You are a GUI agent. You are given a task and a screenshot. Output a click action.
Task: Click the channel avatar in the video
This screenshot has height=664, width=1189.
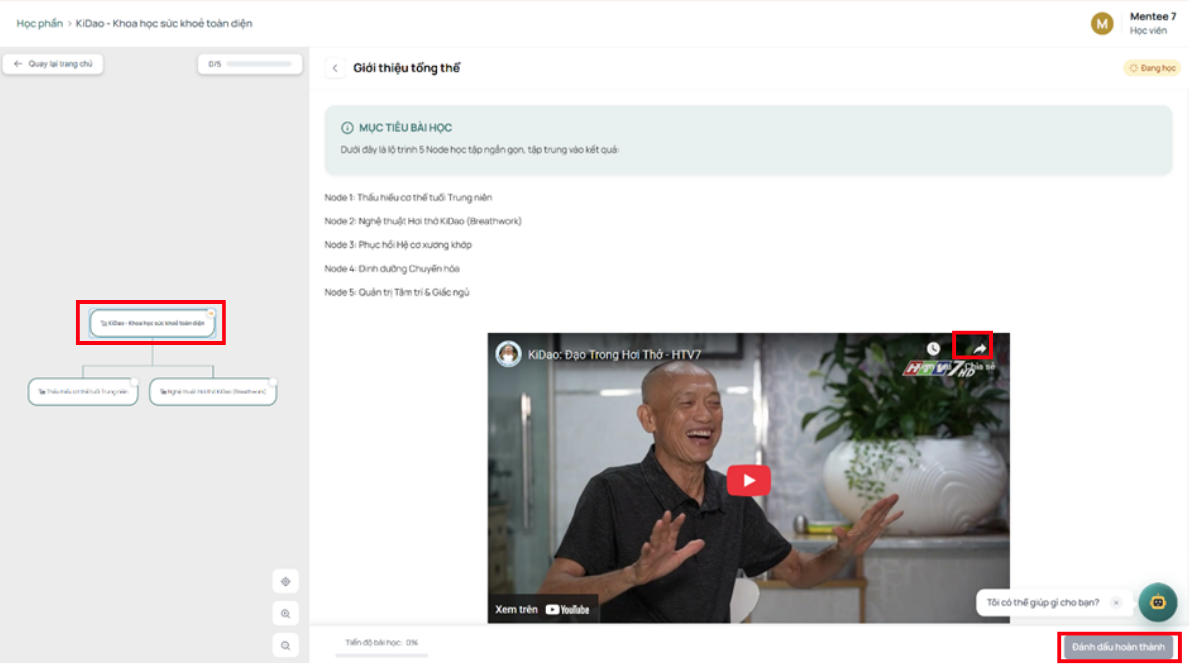tap(508, 354)
